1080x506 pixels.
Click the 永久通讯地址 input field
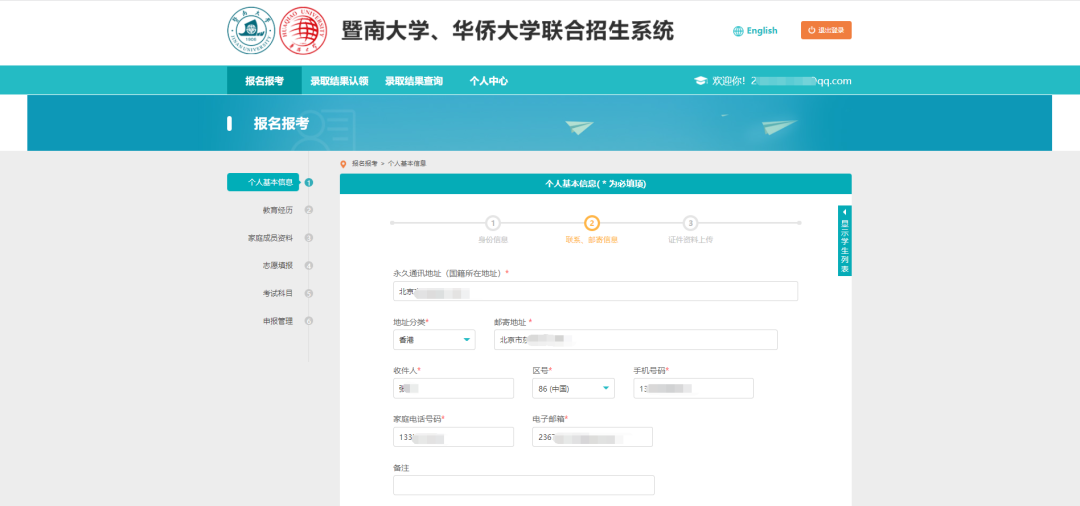click(595, 291)
